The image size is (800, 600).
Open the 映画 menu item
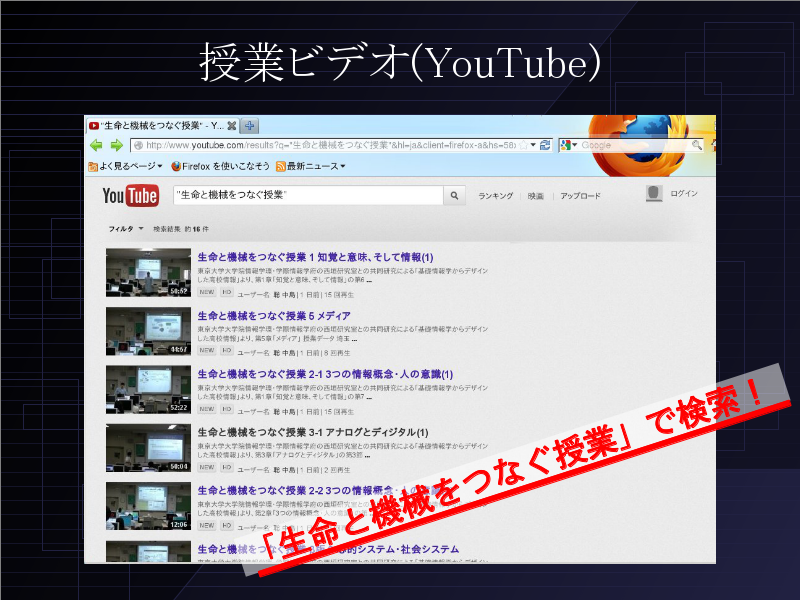pos(536,196)
